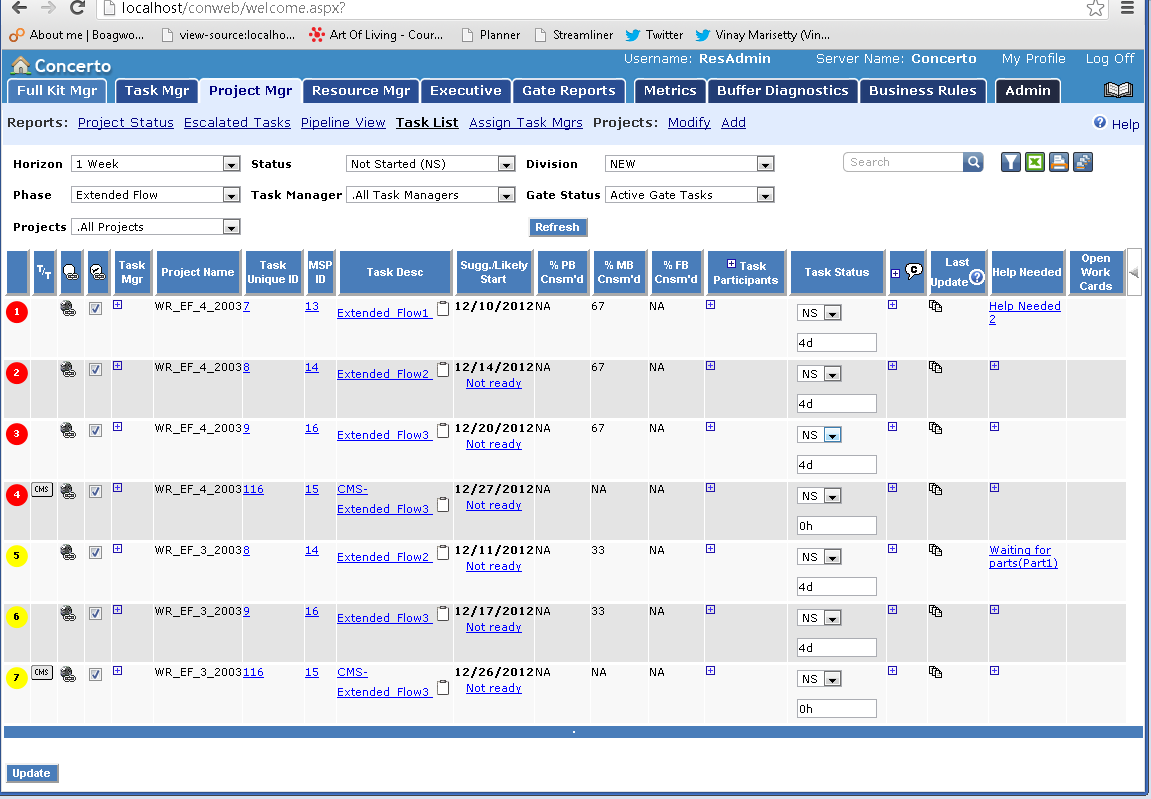Screen dimensions: 1151x799
Task: Open the Escalated Tasks link
Action: click(237, 123)
